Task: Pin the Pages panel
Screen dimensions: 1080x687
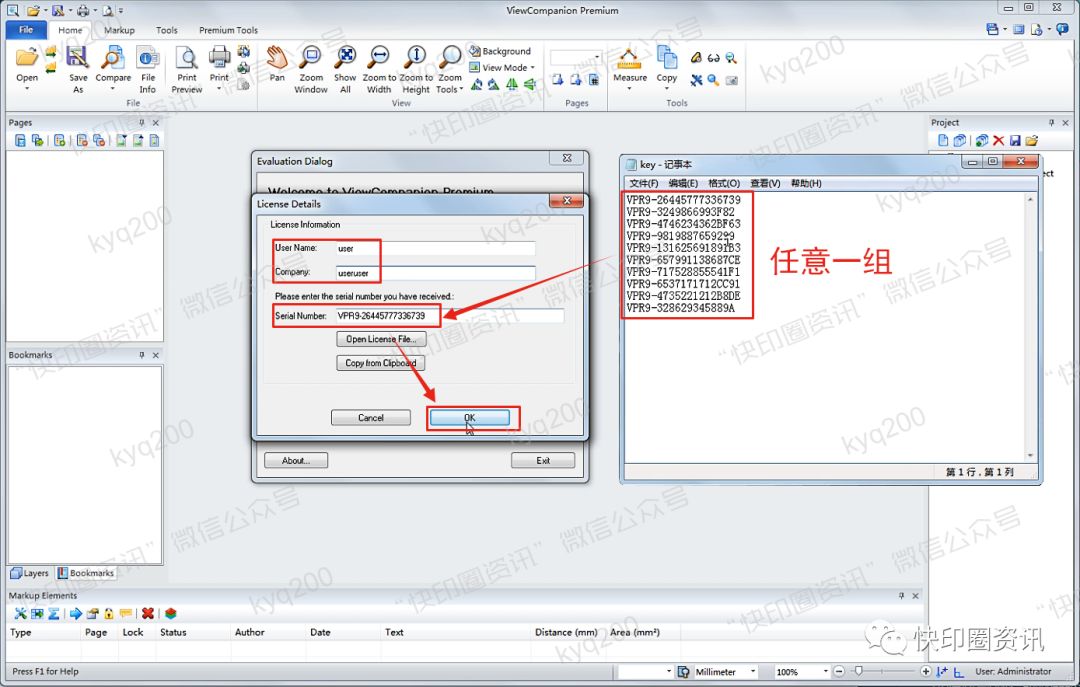Action: 142,123
